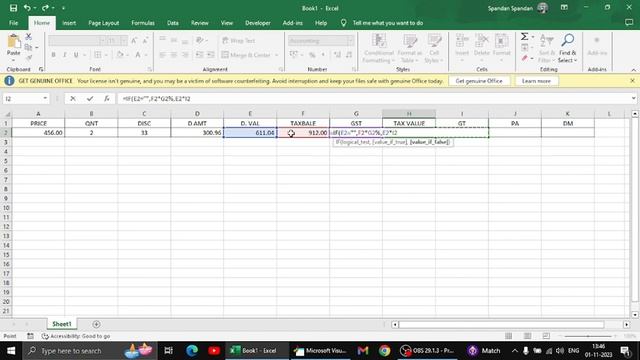Image resolution: width=640 pixels, height=360 pixels.
Task: Switch to the Data tab
Action: pyautogui.click(x=173, y=23)
